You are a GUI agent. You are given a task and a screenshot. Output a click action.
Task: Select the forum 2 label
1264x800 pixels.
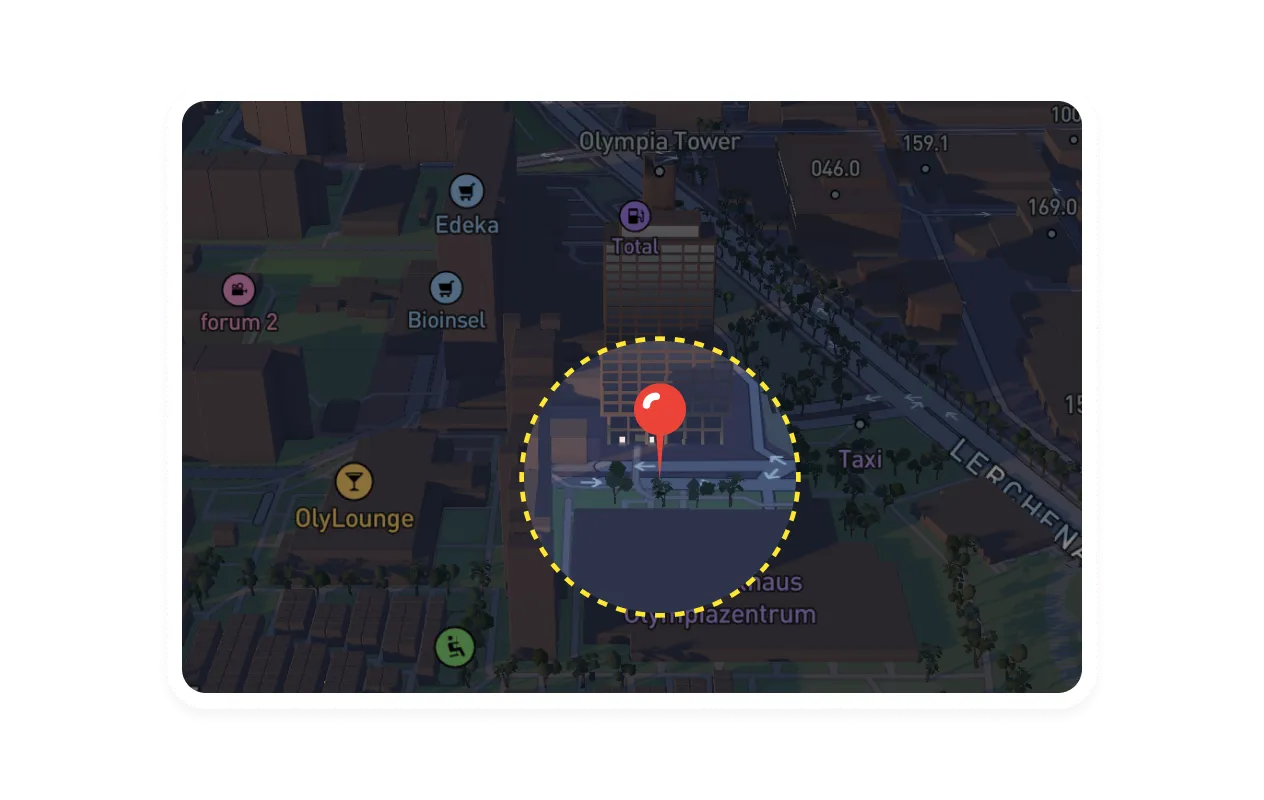pos(239,323)
